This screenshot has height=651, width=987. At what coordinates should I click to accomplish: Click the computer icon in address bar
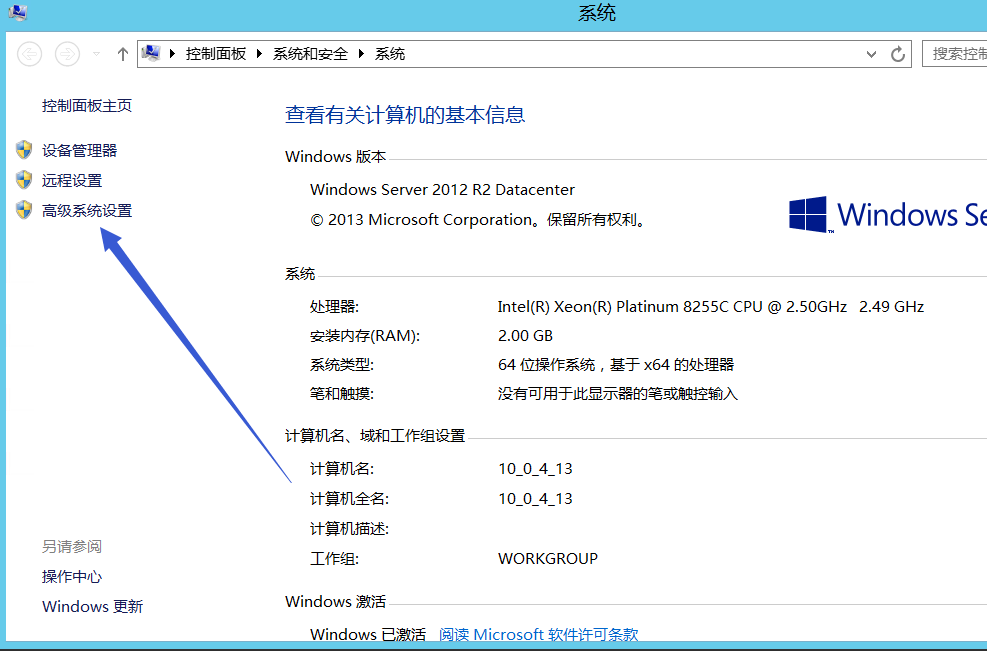coord(151,53)
